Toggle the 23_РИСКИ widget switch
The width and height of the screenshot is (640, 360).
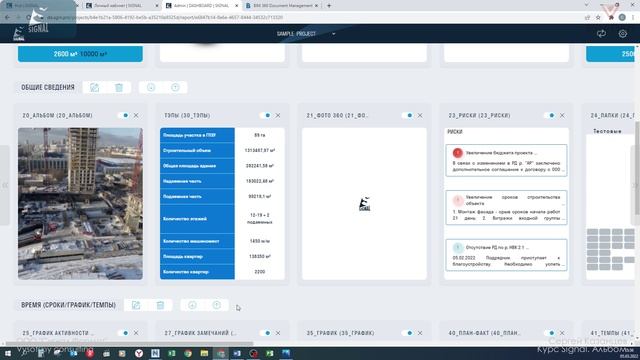point(550,116)
